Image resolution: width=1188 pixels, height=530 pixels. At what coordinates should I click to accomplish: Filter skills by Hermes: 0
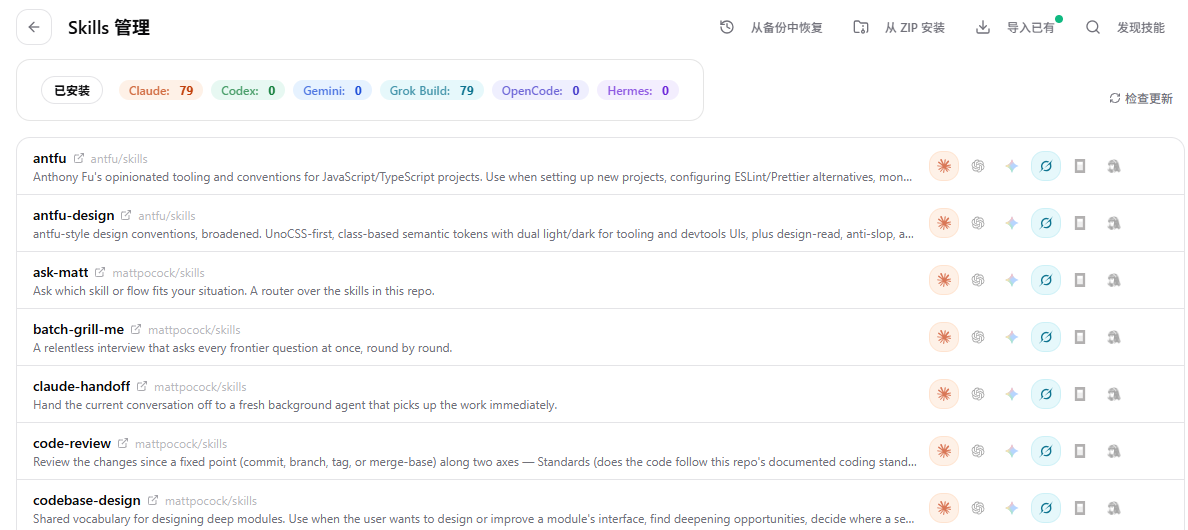click(x=637, y=91)
